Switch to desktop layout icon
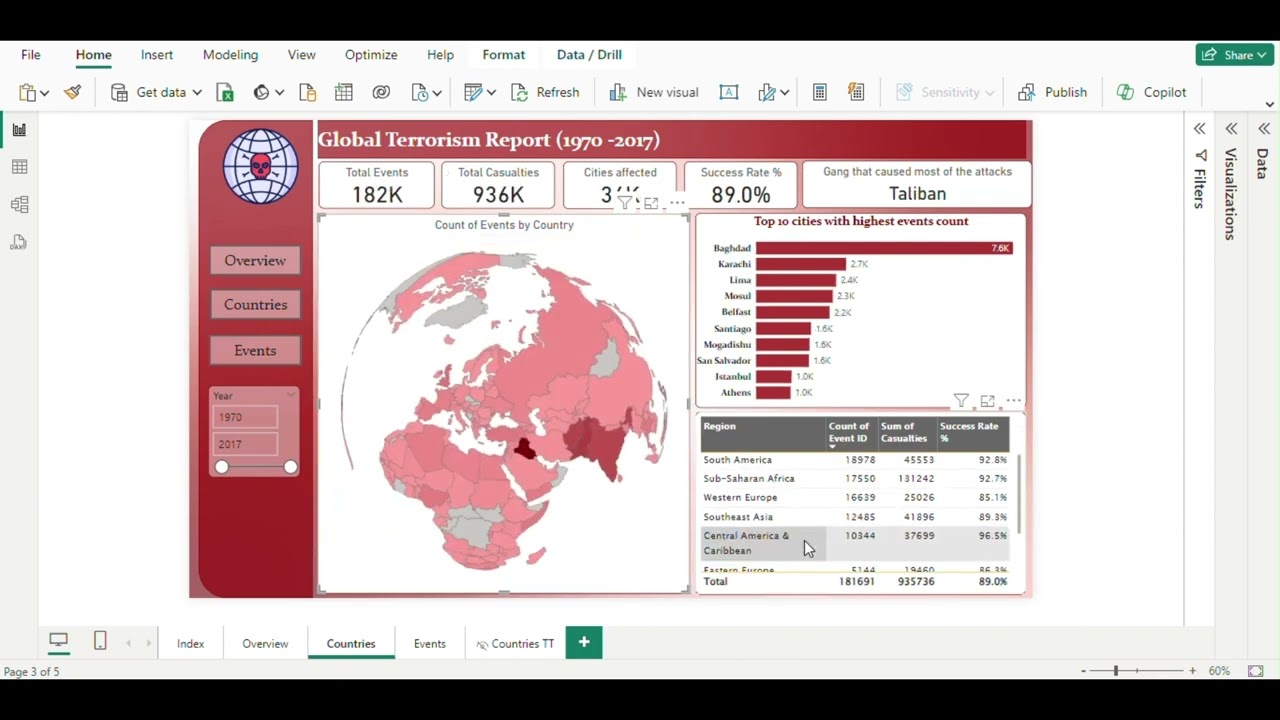 [x=59, y=641]
